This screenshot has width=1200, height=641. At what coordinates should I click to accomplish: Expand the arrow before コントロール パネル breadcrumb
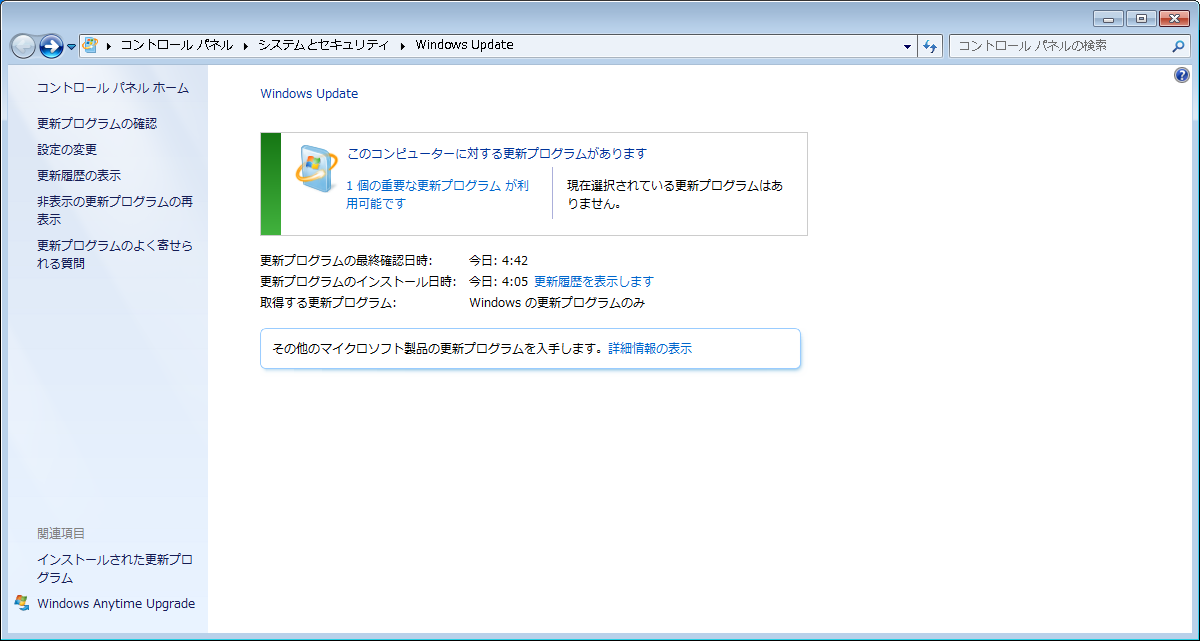tap(109, 45)
